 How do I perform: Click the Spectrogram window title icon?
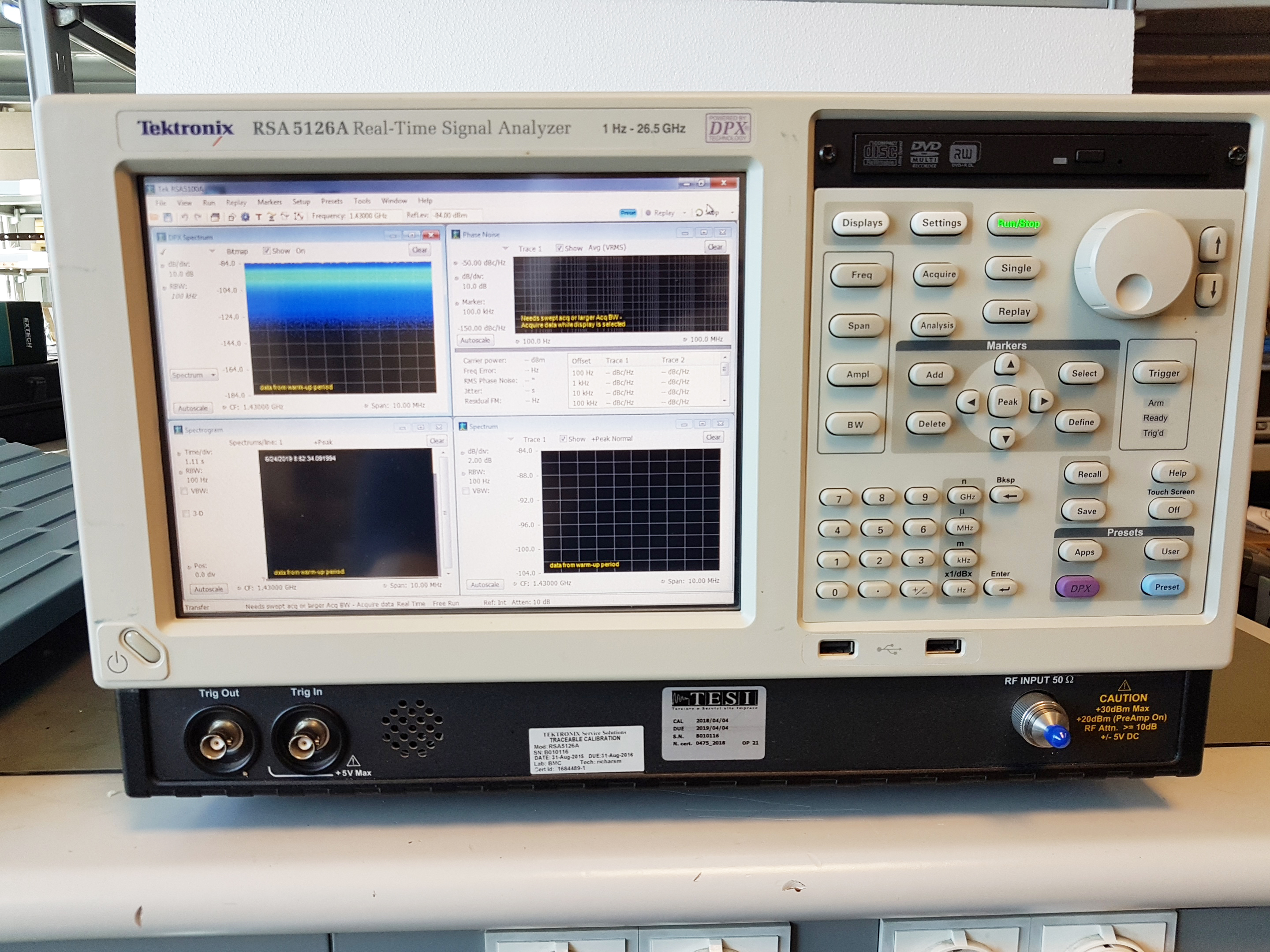[178, 429]
